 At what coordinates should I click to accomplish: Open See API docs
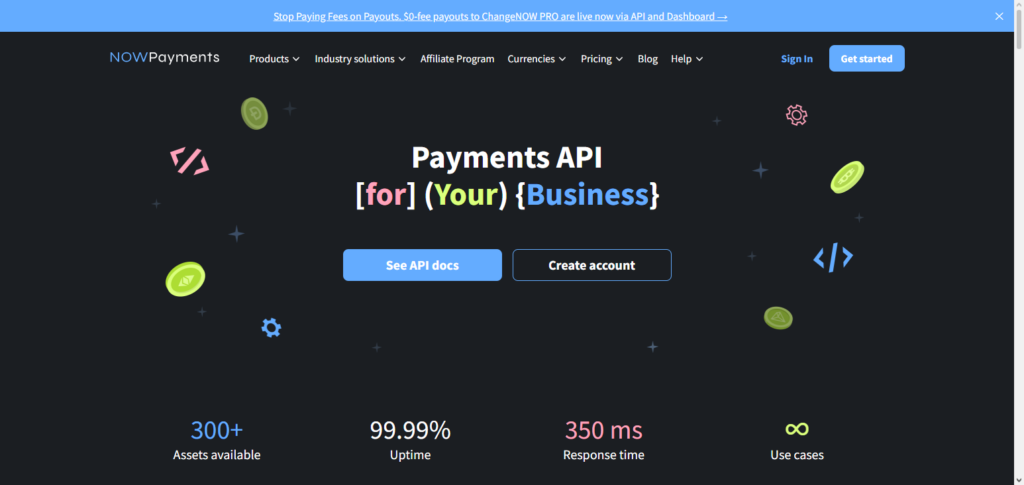point(423,265)
